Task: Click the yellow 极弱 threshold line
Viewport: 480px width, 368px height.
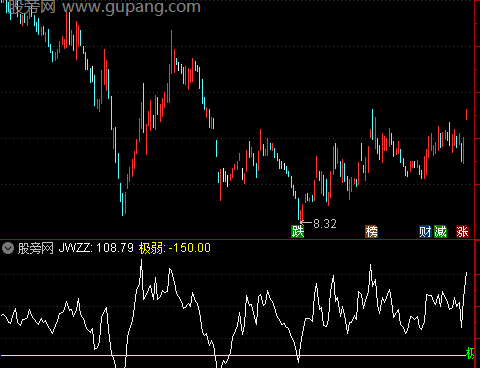Action: [233, 356]
